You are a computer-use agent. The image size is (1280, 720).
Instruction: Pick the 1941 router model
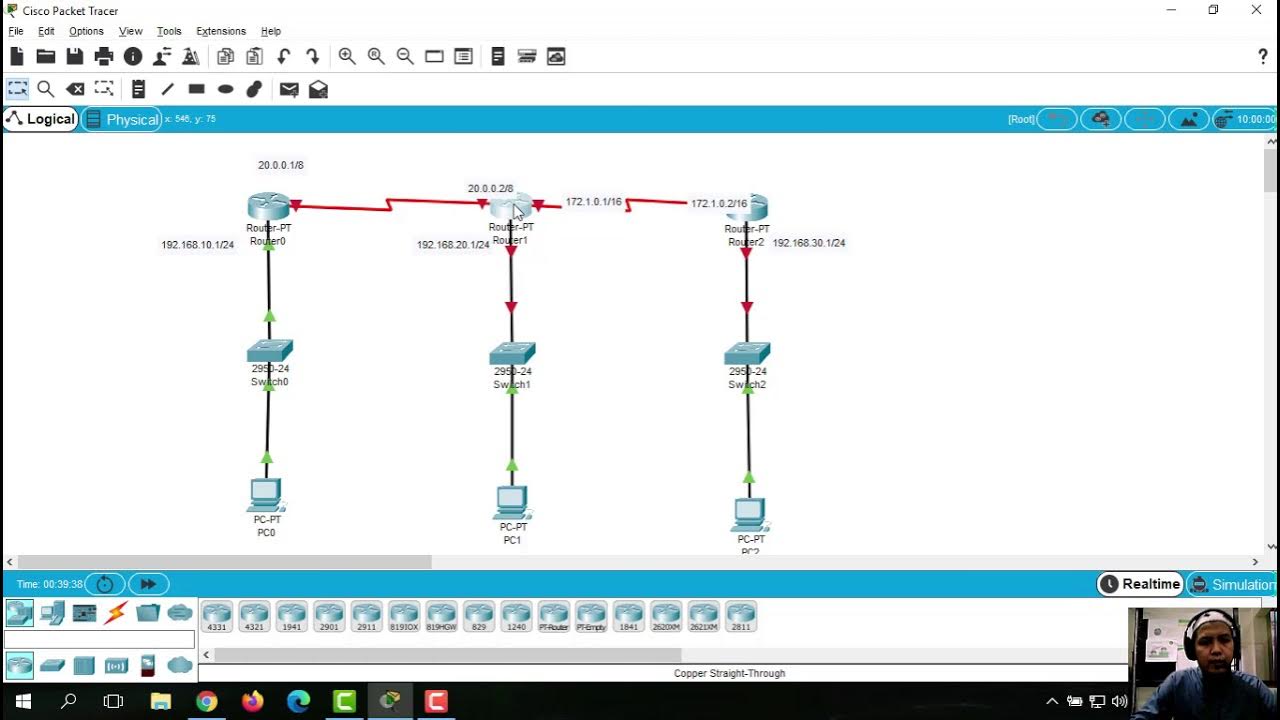292,616
